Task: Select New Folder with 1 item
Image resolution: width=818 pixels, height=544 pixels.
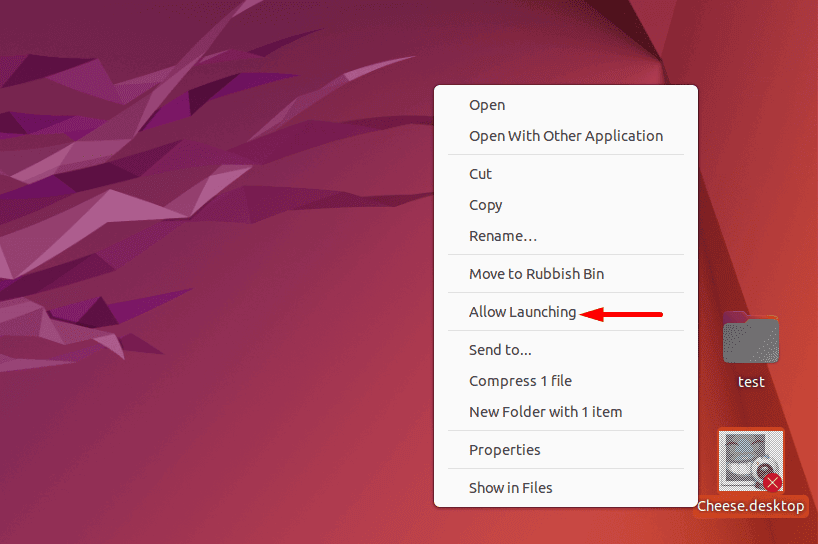Action: (545, 412)
